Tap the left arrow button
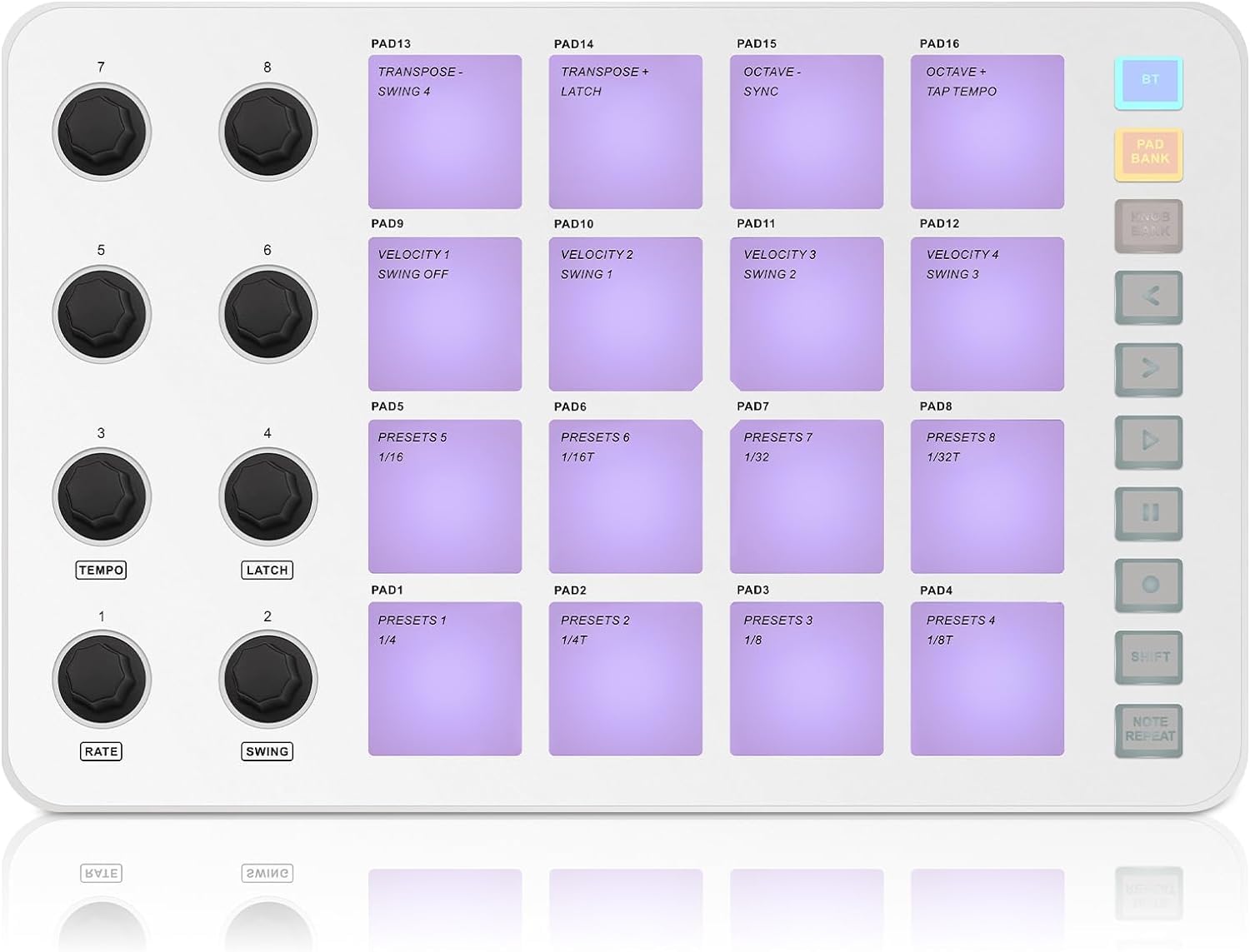Screen dimensions: 1250x952 point(1148,297)
